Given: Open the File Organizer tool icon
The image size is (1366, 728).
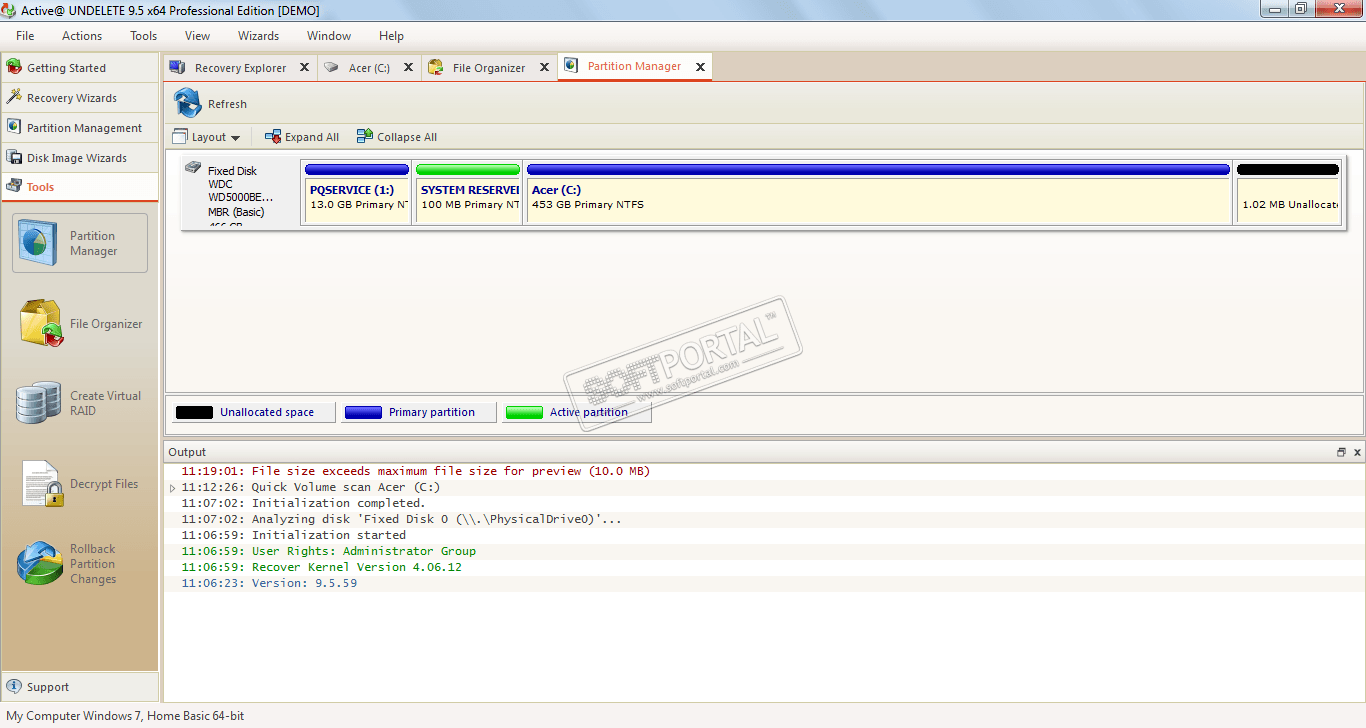Looking at the screenshot, I should [x=40, y=324].
